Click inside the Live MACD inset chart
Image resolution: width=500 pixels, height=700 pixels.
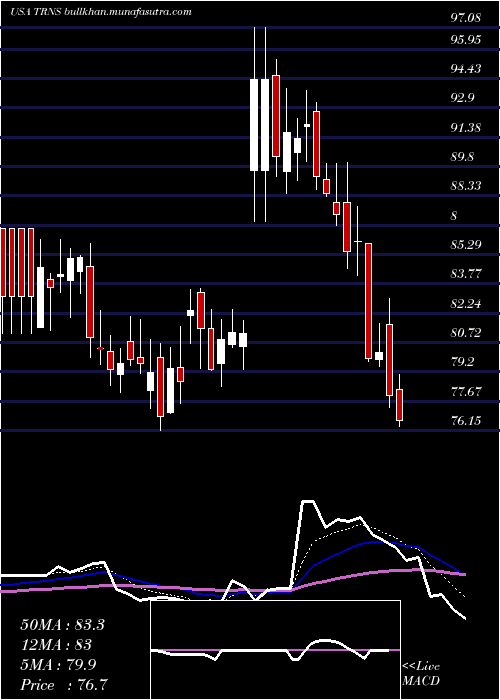(275, 650)
